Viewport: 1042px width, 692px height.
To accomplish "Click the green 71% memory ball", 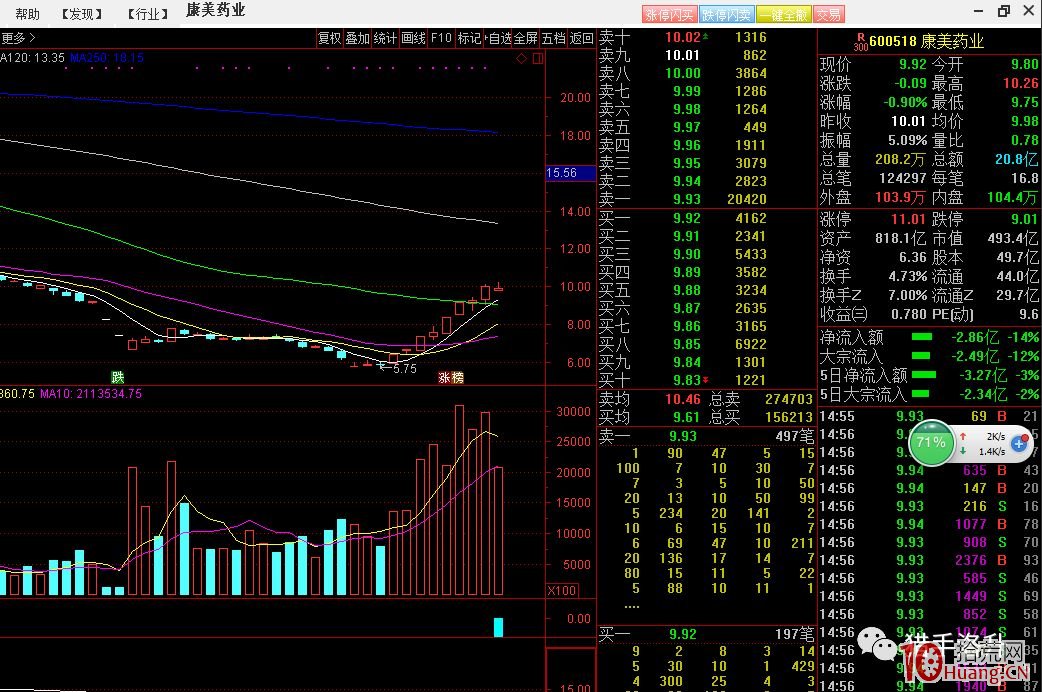I will (931, 442).
